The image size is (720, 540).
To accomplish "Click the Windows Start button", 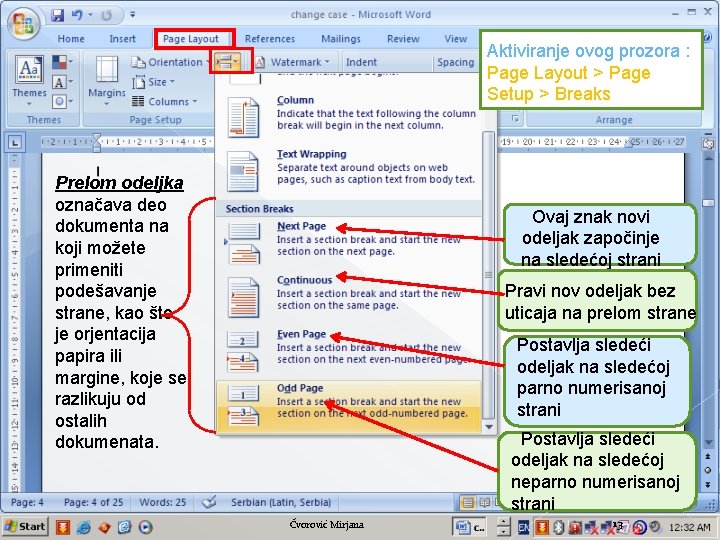I will pyautogui.click(x=25, y=527).
